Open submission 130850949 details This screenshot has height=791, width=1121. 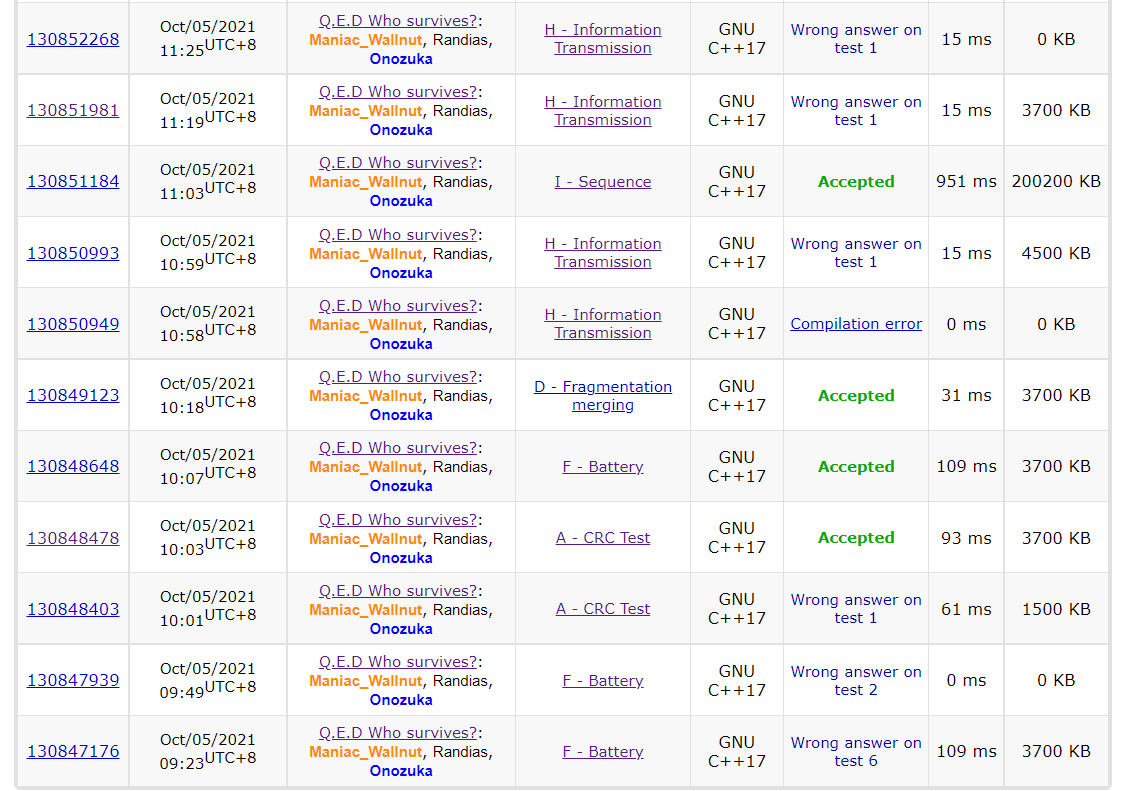tap(73, 324)
